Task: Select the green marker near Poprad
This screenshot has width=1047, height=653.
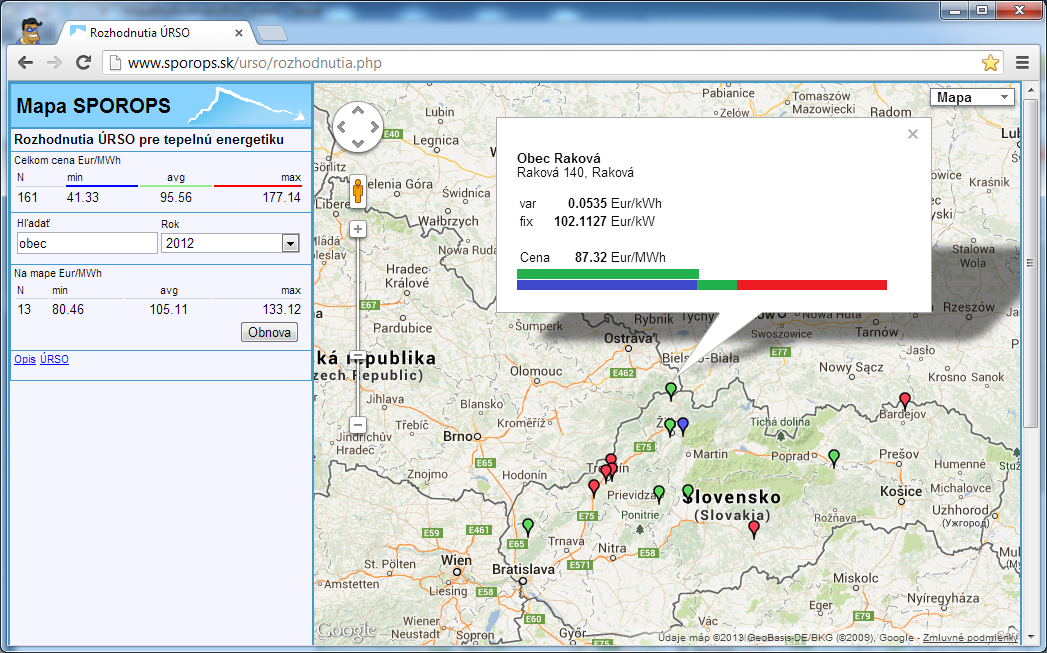Action: [x=833, y=458]
